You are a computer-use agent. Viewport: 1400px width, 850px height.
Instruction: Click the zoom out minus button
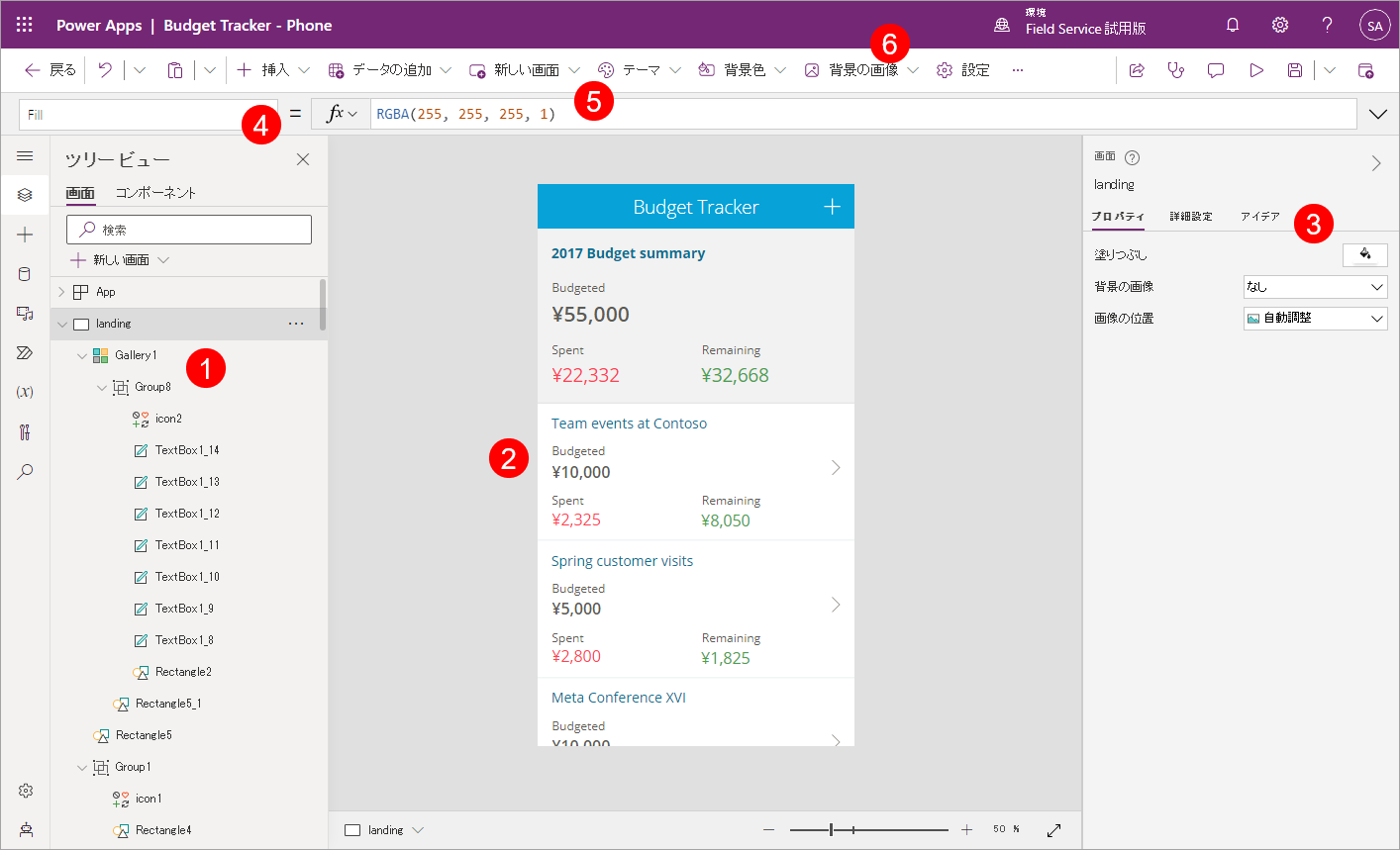tap(769, 830)
